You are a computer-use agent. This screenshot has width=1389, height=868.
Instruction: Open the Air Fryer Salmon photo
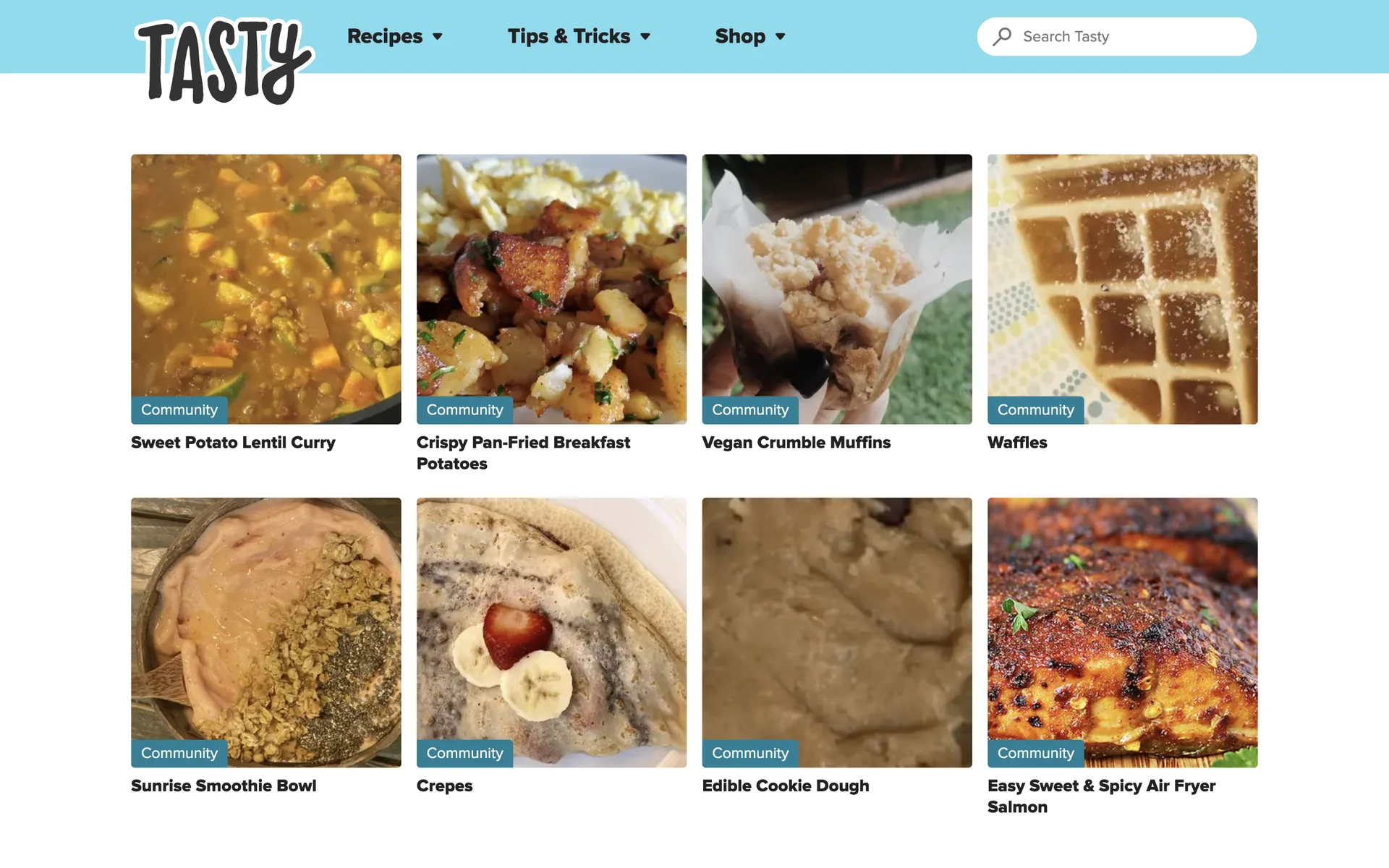click(x=1122, y=632)
